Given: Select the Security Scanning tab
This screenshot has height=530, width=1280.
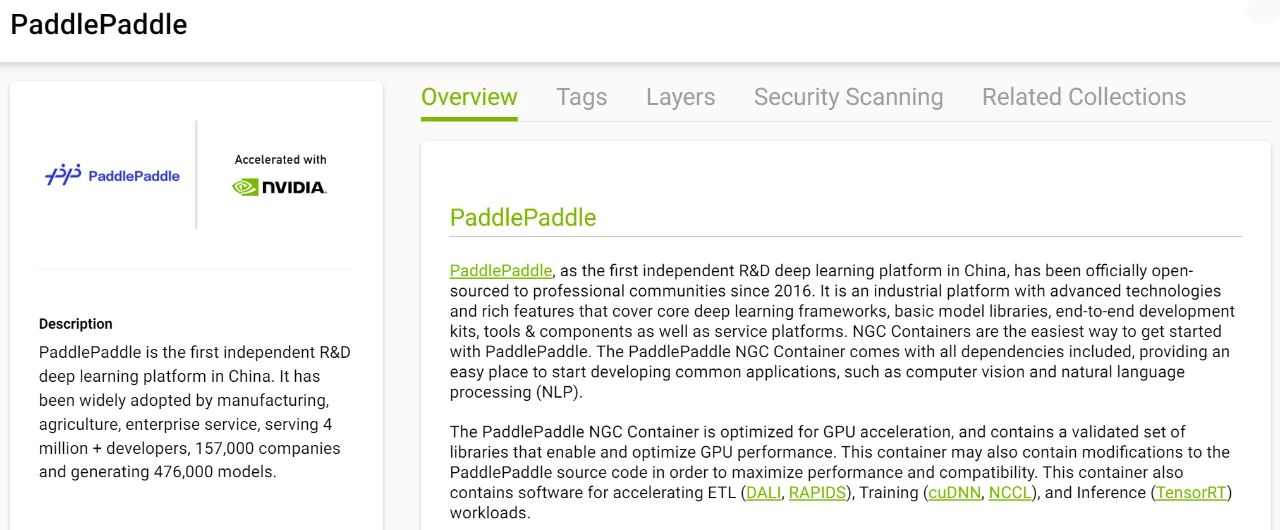Looking at the screenshot, I should (x=848, y=97).
